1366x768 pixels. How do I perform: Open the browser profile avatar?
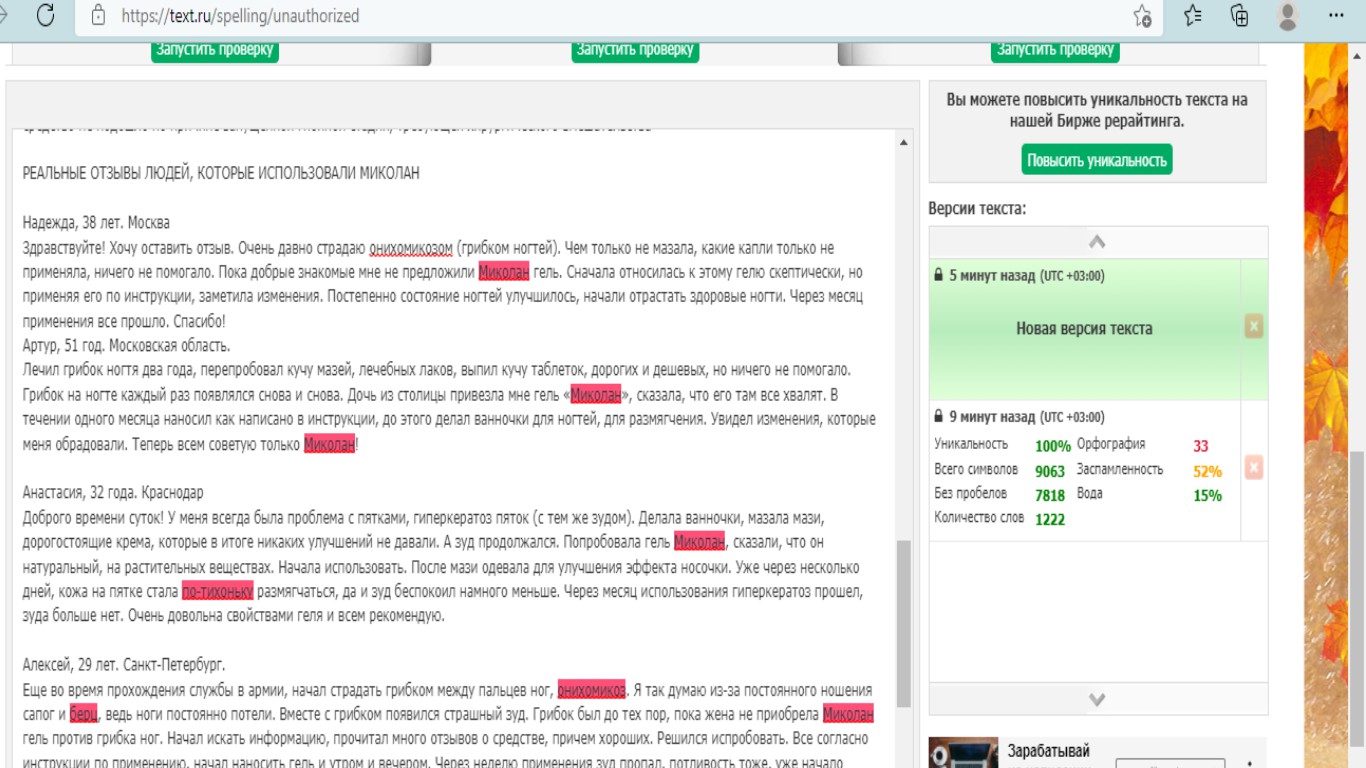[1288, 15]
